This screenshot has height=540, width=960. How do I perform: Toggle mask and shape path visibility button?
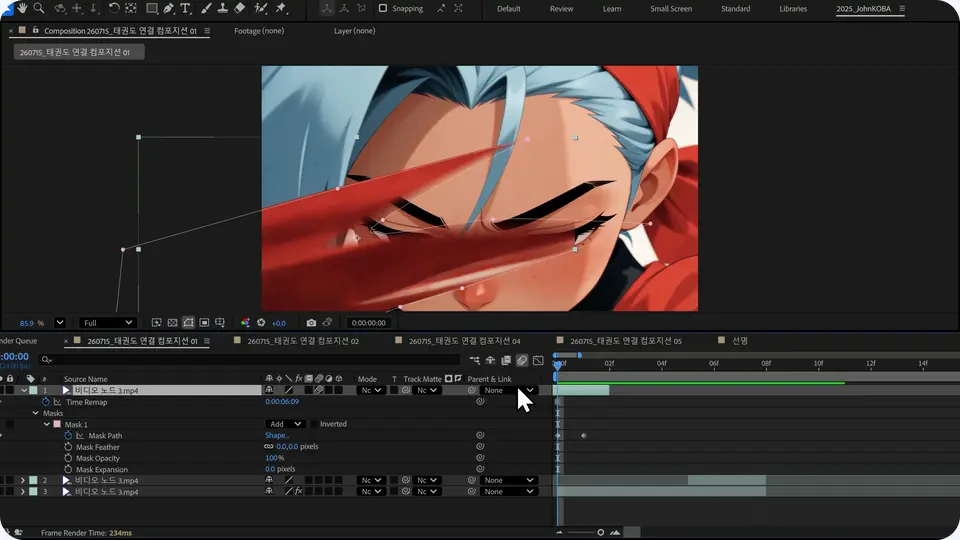(x=189, y=323)
